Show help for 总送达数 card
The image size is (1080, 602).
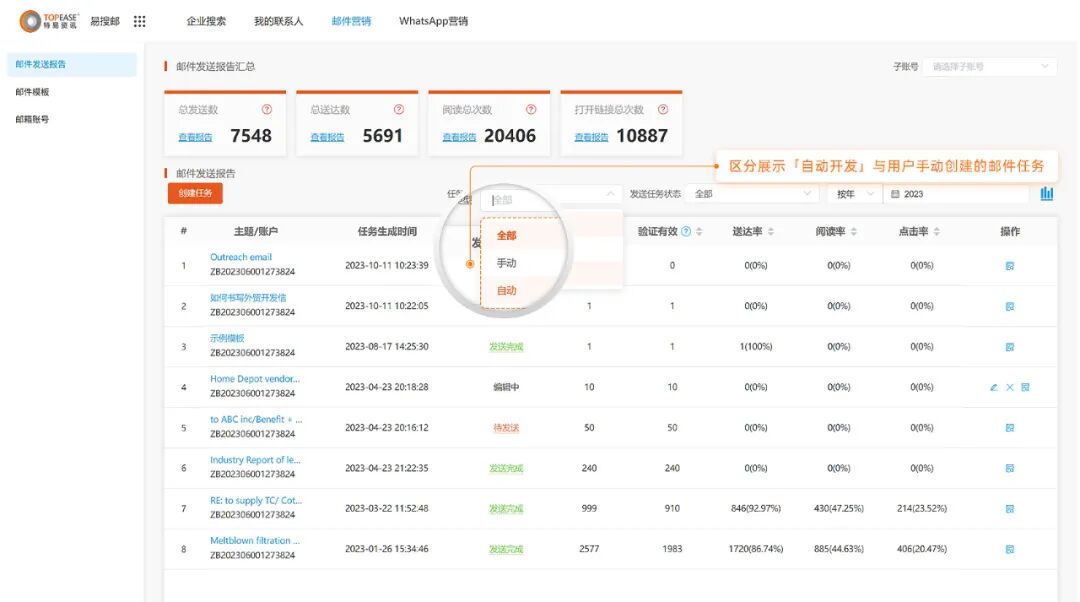click(x=399, y=110)
